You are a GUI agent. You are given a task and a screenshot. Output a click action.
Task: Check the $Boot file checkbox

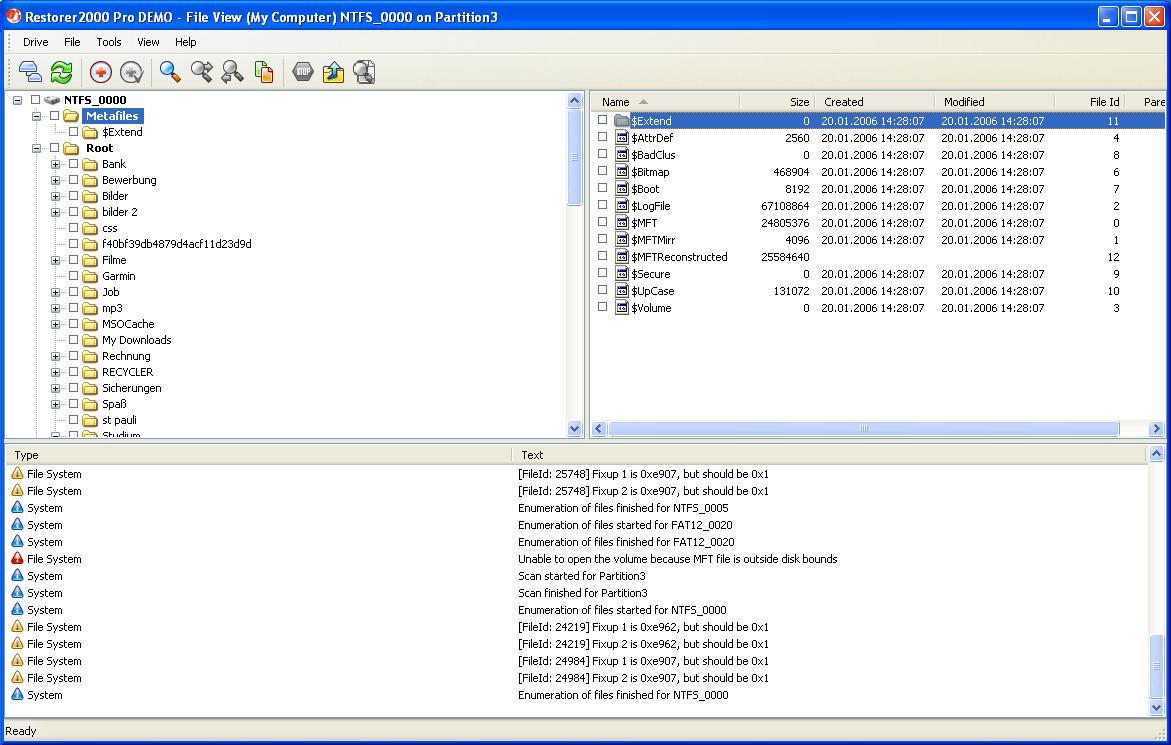pos(603,188)
